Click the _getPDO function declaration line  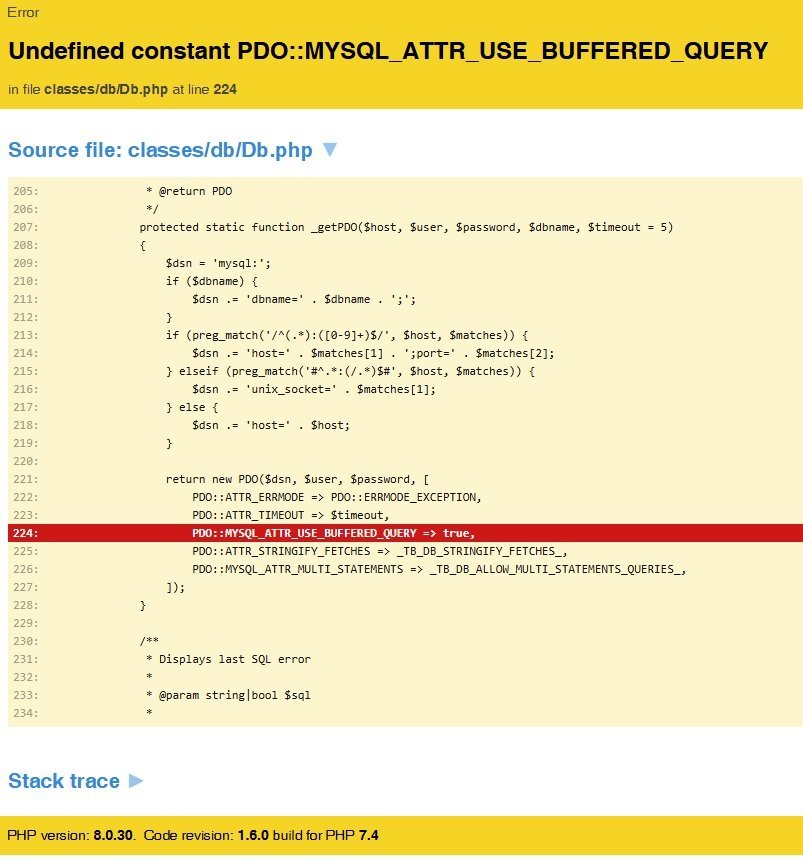point(406,227)
